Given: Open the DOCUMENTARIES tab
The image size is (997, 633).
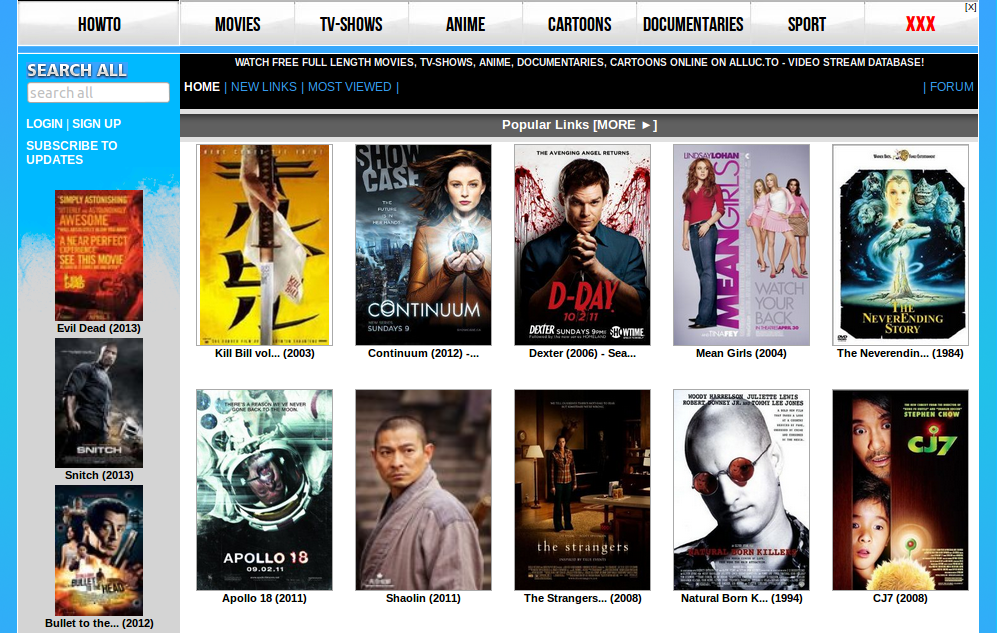Looking at the screenshot, I should pos(693,24).
